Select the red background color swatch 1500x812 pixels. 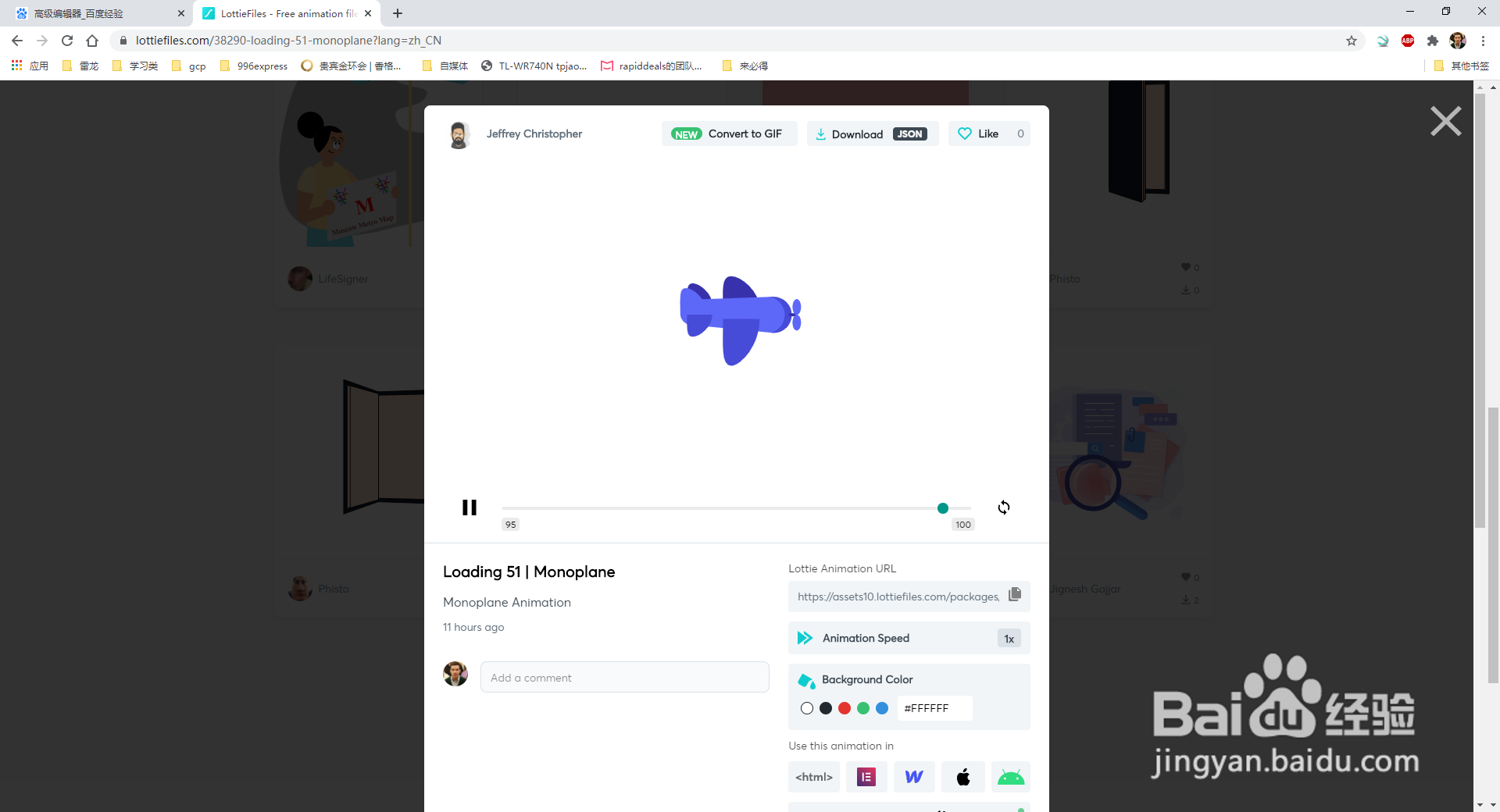(x=845, y=708)
